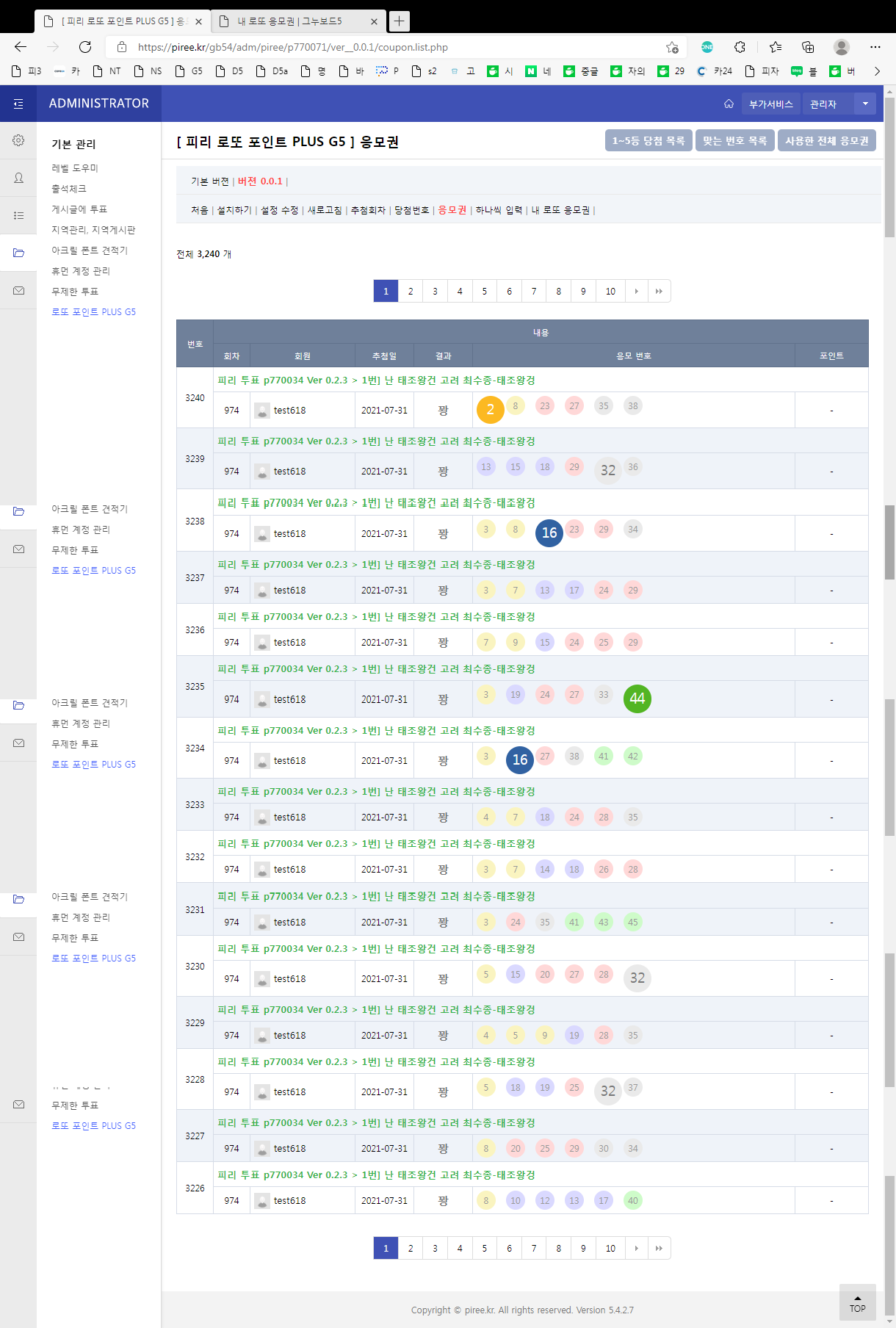Expand the 관리자 dropdown arrow

point(865,104)
